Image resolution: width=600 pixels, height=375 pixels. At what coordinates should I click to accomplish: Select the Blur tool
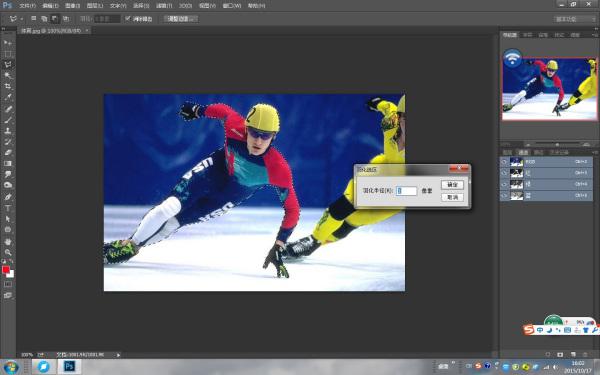8,174
